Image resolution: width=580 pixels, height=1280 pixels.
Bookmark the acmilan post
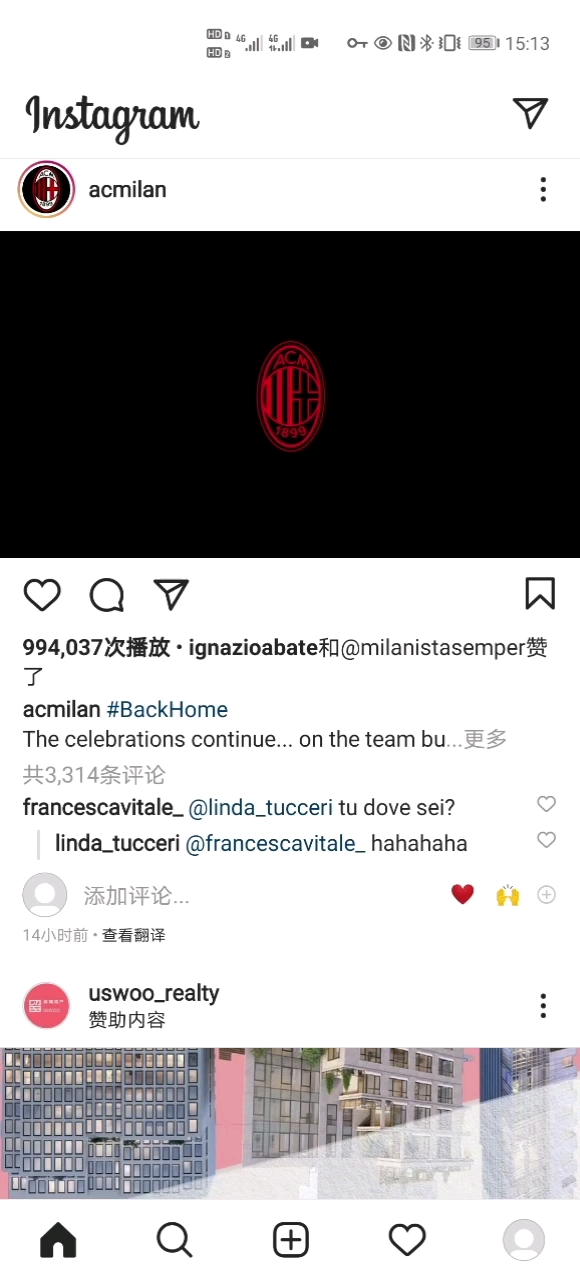point(540,593)
